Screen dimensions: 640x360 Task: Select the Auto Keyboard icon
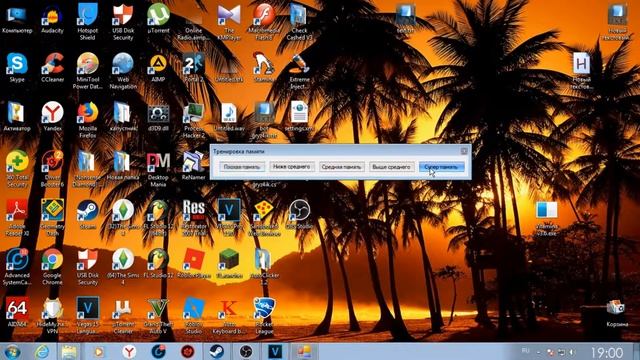(x=229, y=316)
